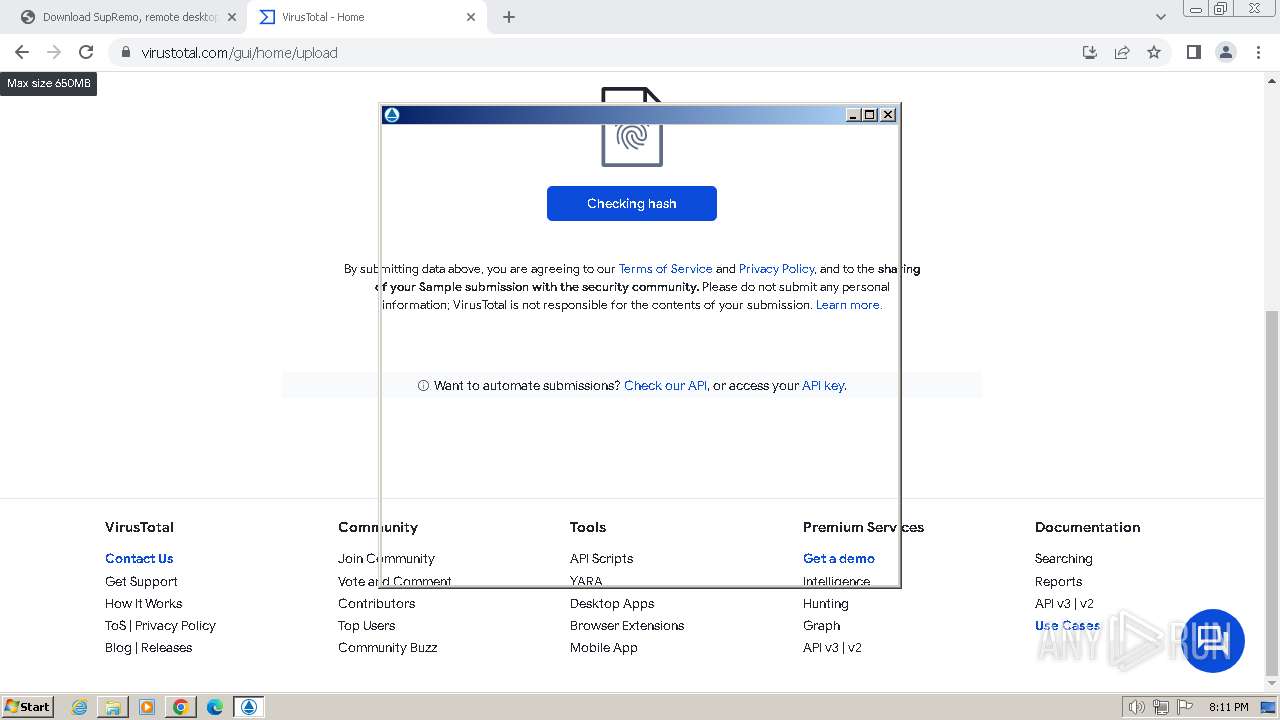Open Action Center flag in tray

coord(1185,707)
